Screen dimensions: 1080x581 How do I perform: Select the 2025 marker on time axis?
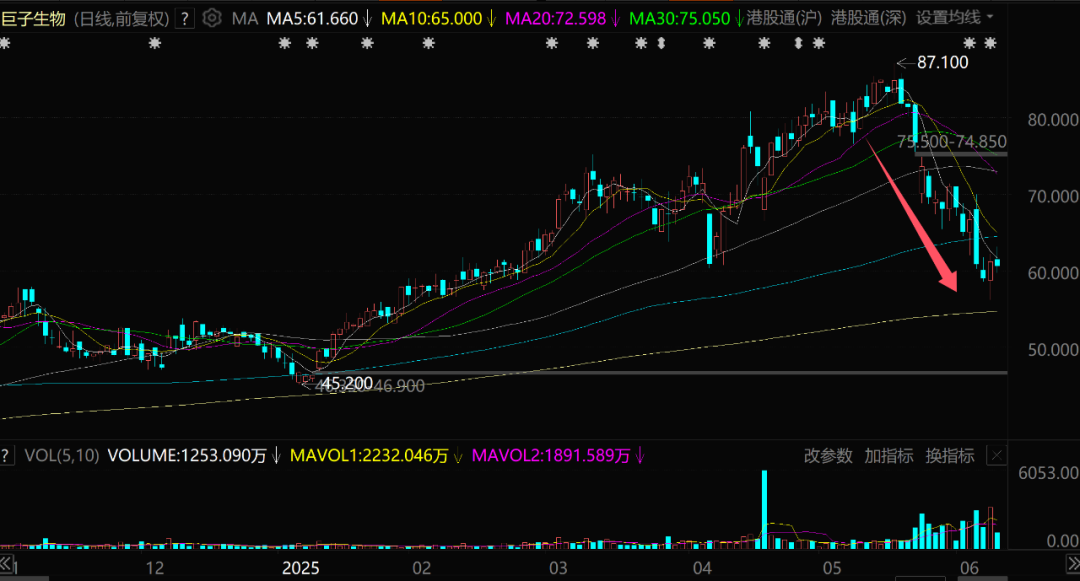tap(301, 568)
